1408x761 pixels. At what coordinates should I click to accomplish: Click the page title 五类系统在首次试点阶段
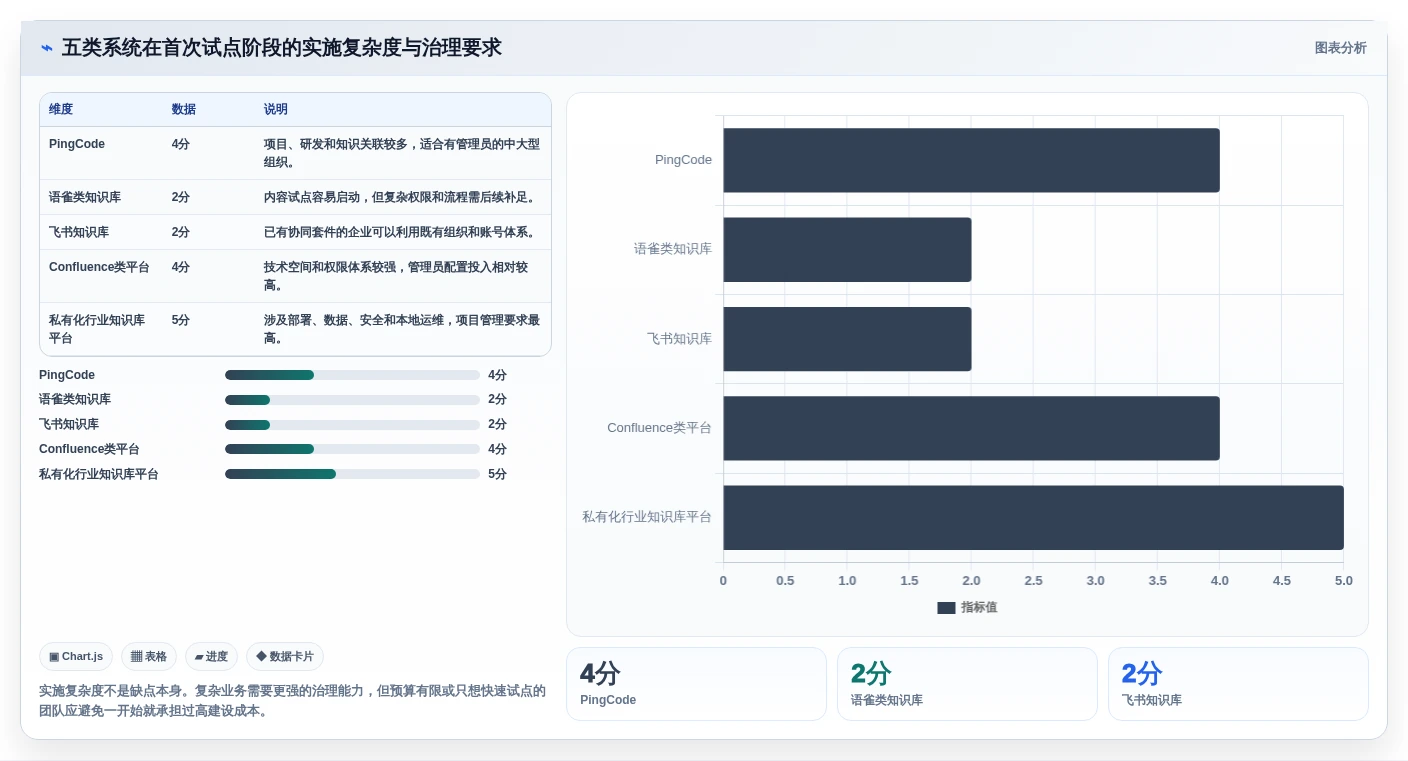(x=282, y=47)
